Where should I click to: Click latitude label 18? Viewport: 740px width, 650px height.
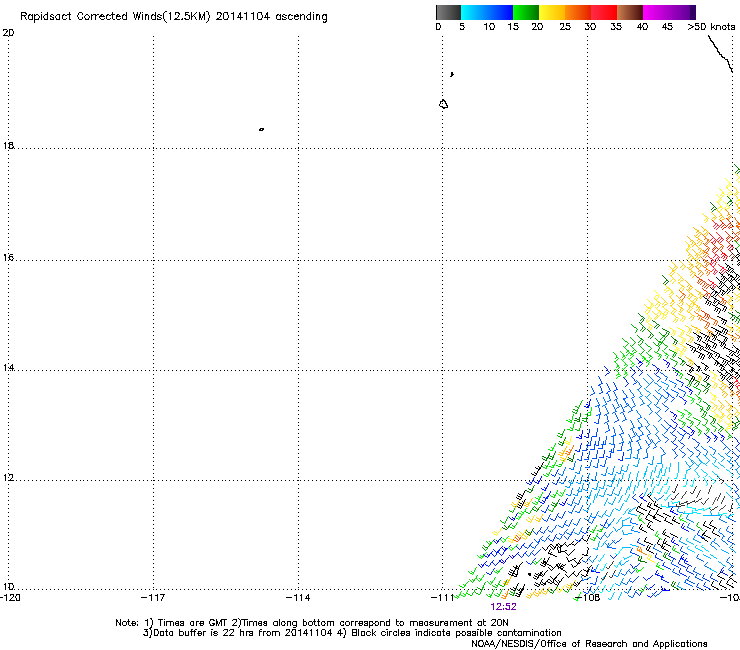coord(8,145)
